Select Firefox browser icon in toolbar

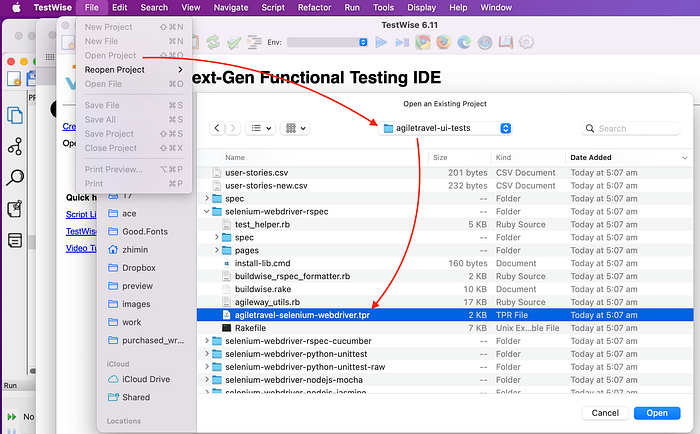click(x=443, y=42)
